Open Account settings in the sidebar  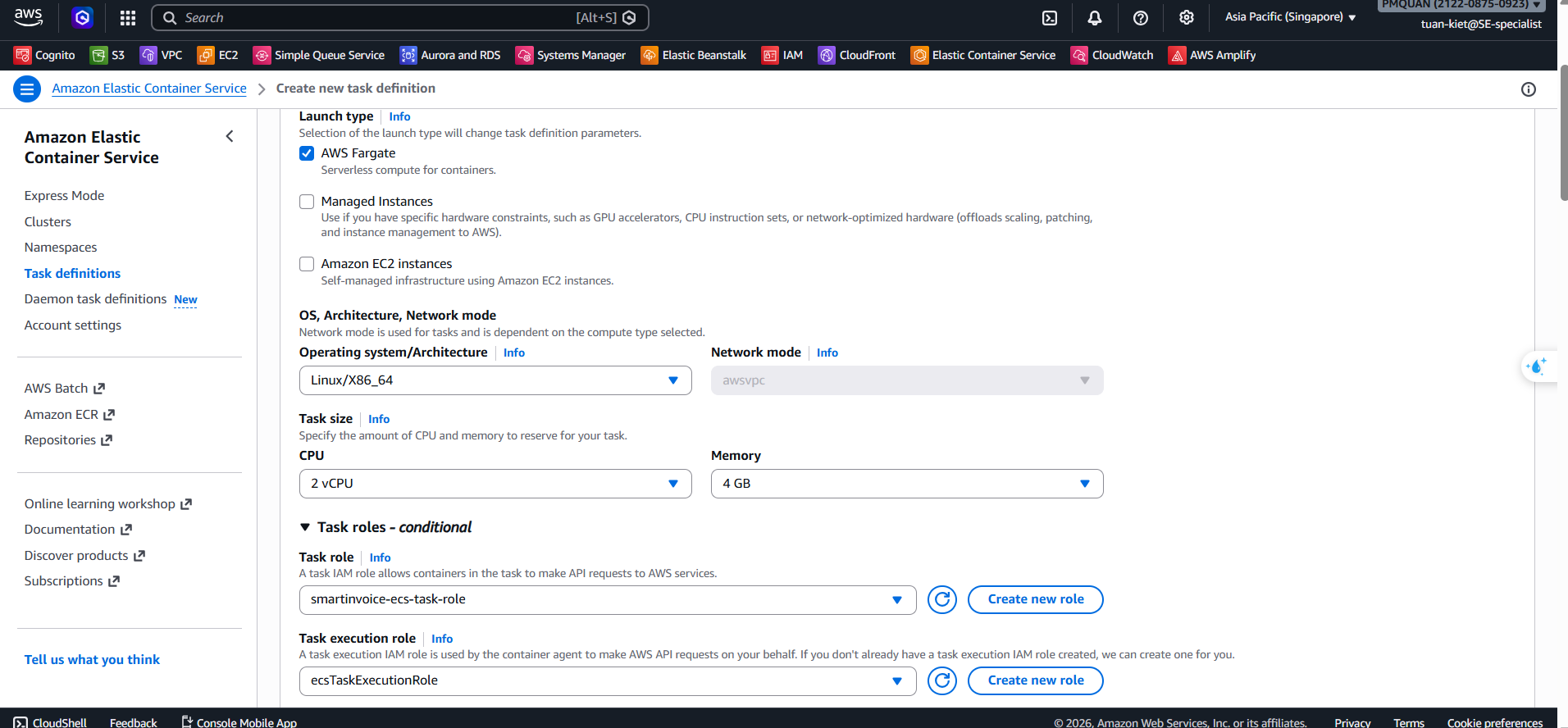tap(73, 325)
